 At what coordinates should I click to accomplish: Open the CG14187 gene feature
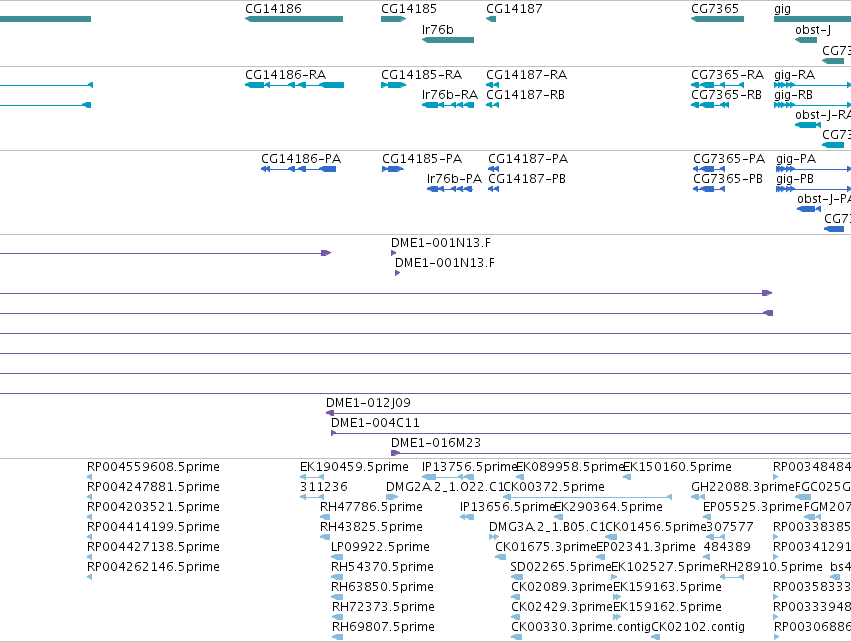coord(491,19)
